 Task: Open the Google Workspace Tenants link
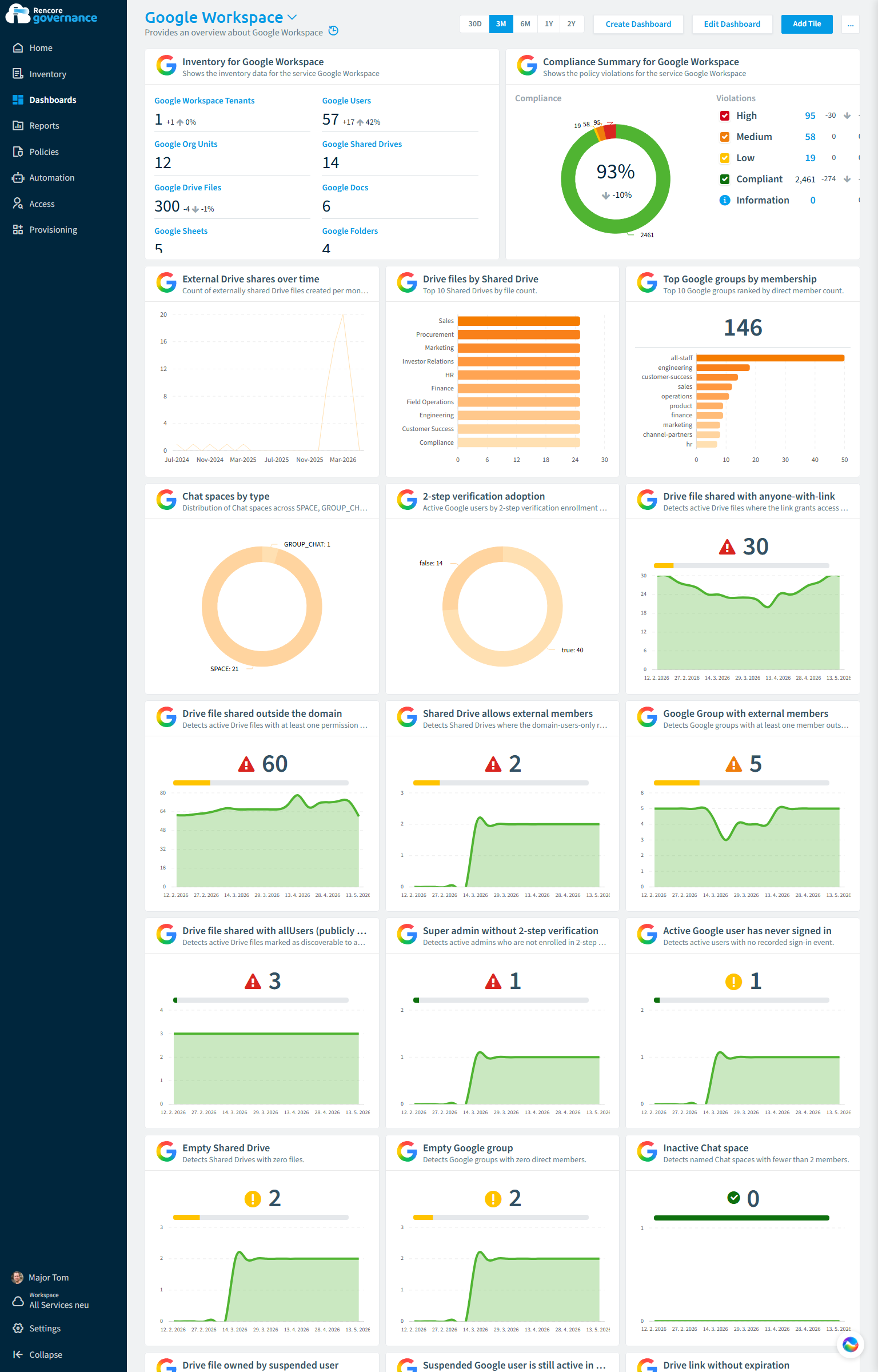pos(204,101)
